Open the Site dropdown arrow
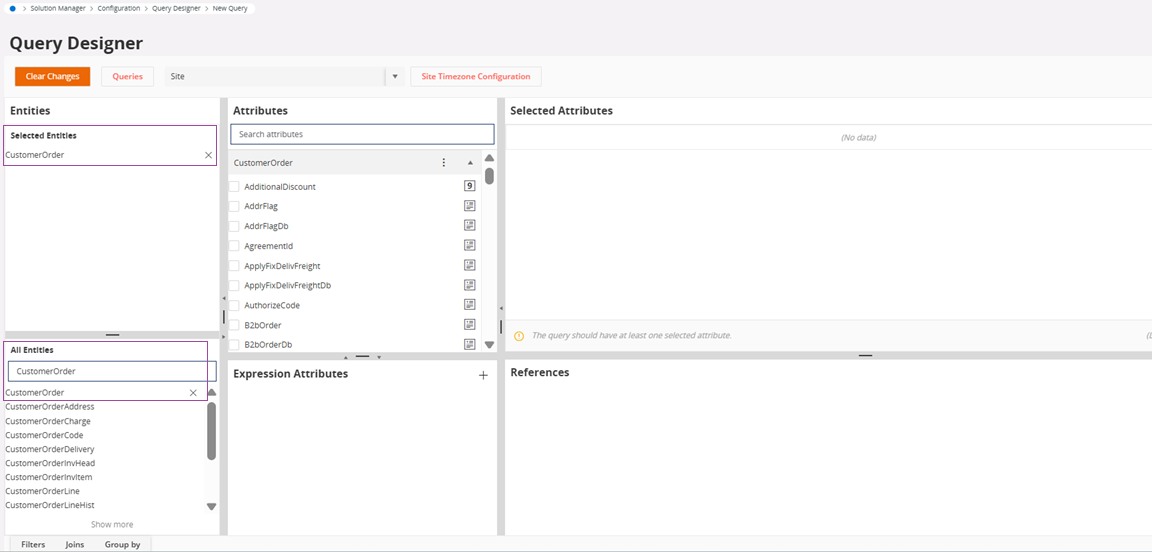This screenshot has width=1152, height=552. [x=395, y=76]
